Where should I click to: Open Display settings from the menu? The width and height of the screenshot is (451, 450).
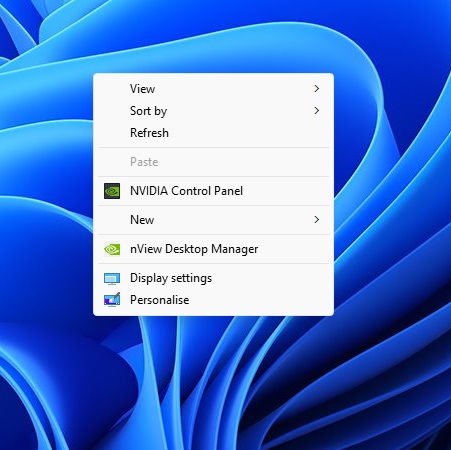click(213, 278)
